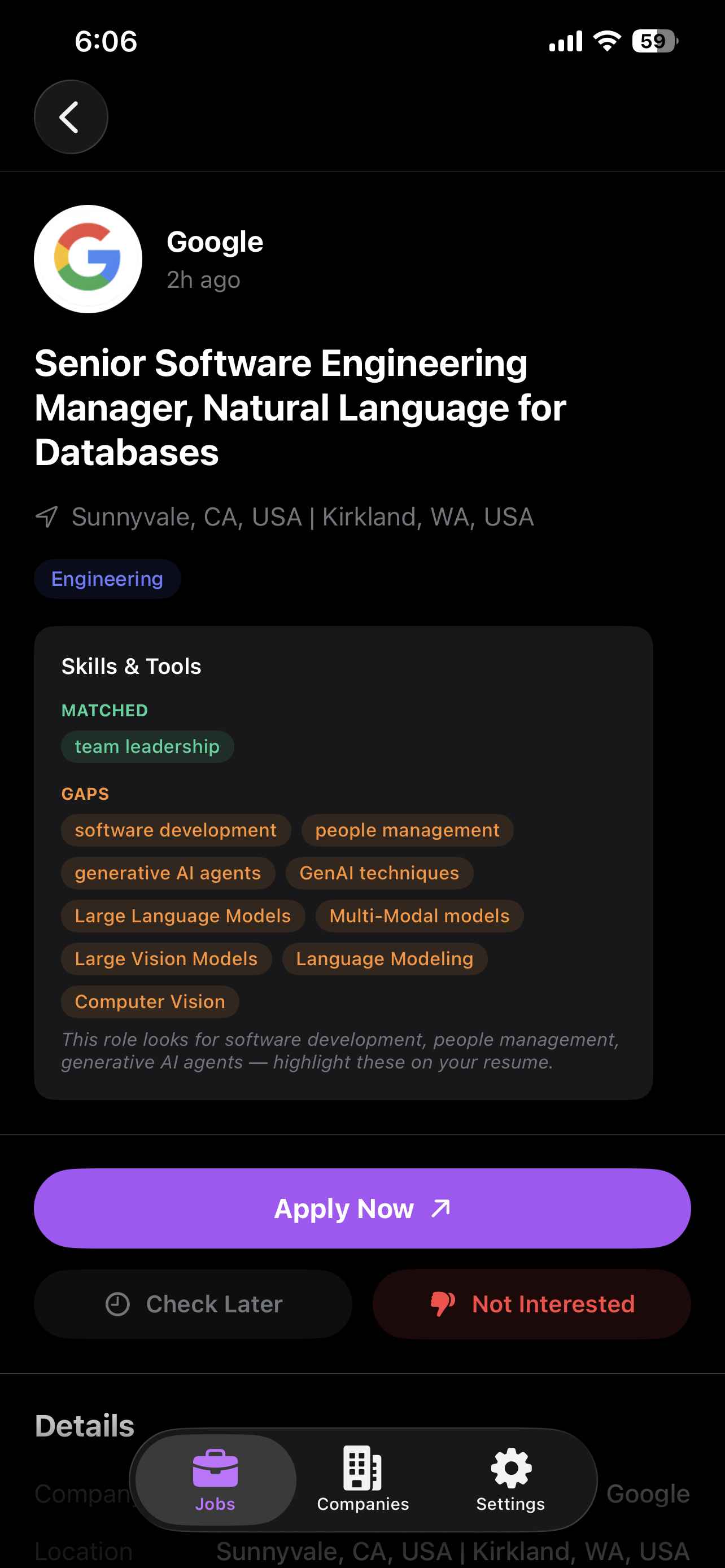
Task: Tap the location arrow icon
Action: (x=47, y=518)
